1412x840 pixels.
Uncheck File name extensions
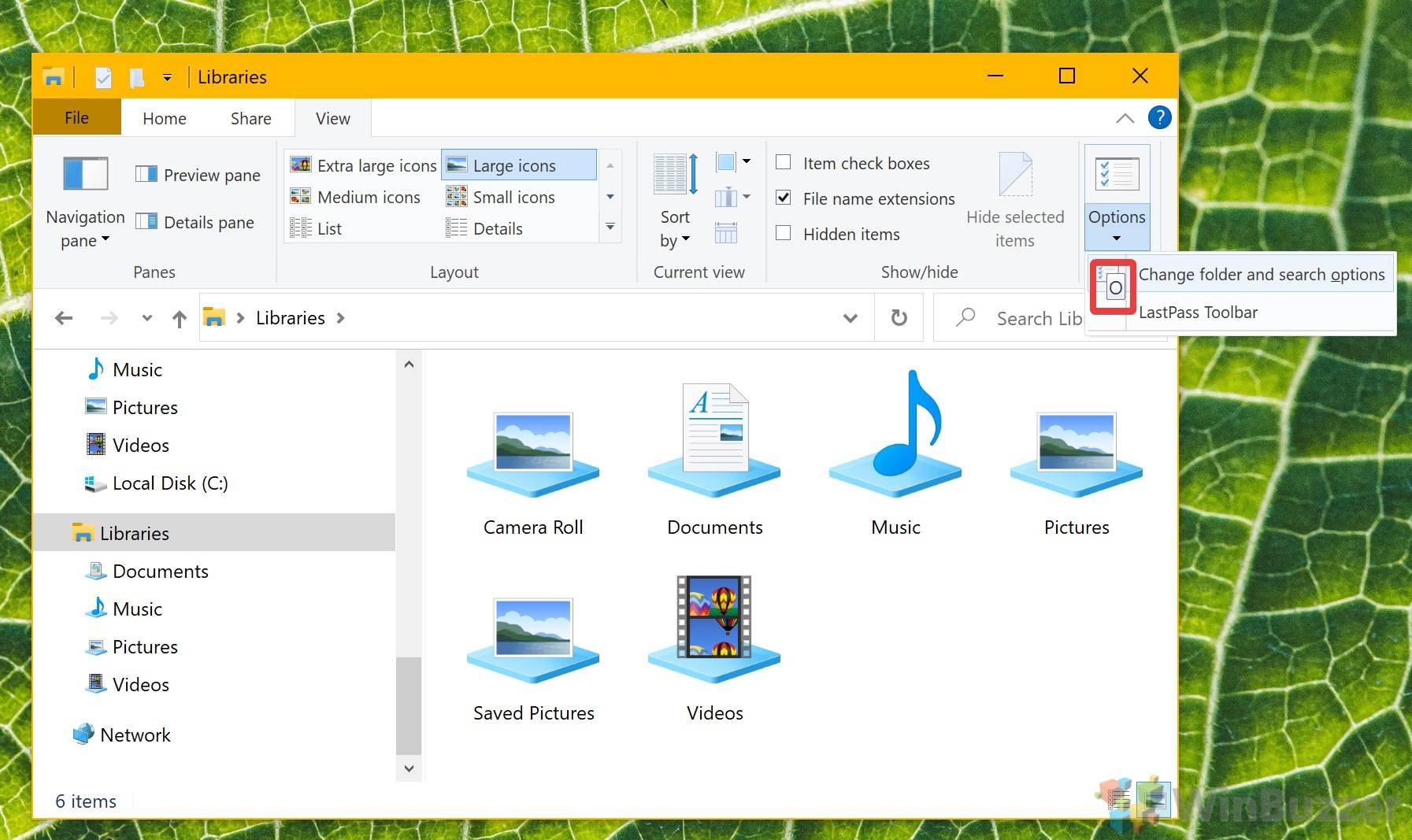click(784, 198)
